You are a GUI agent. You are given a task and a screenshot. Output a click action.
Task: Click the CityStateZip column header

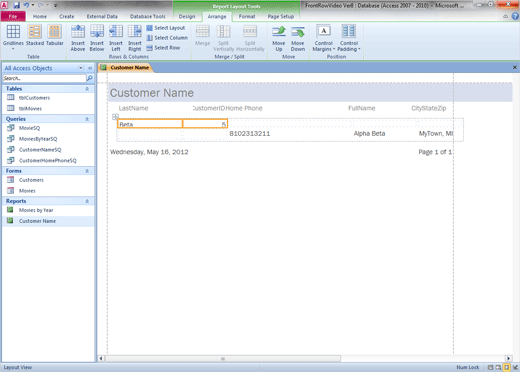click(x=428, y=108)
